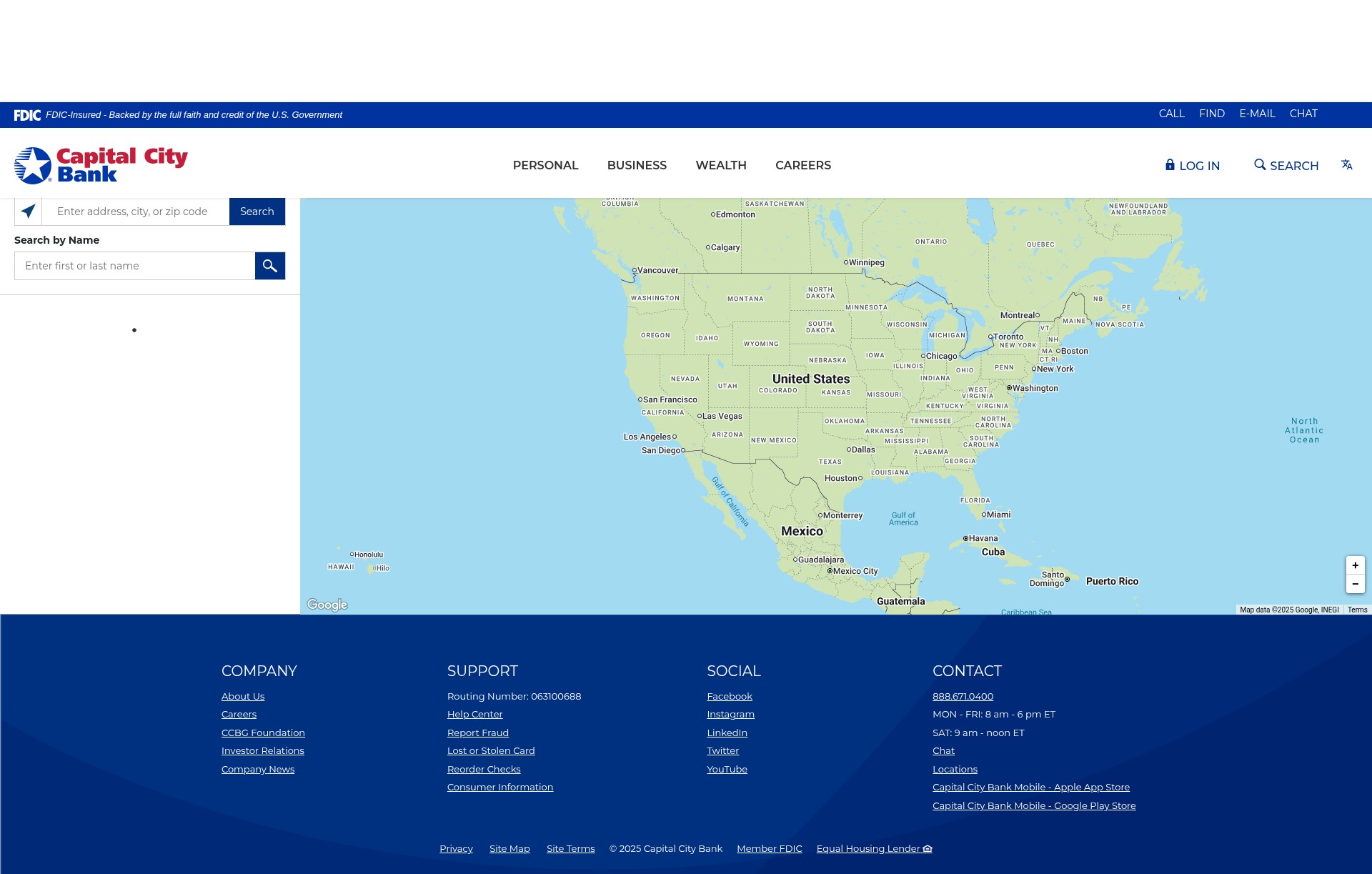This screenshot has width=1372, height=874.
Task: Open Equal Housing Lender link
Action: (874, 848)
